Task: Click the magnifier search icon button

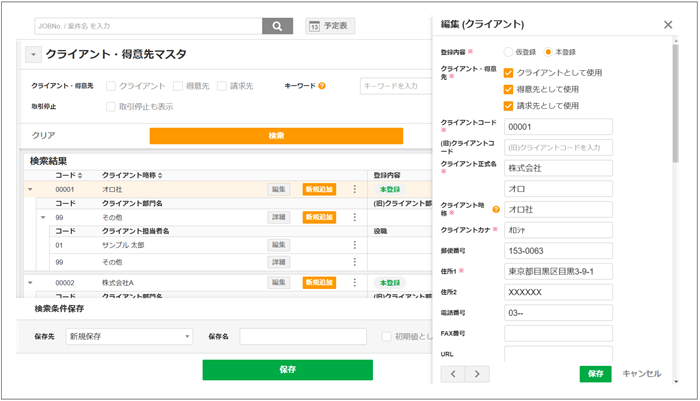Action: [x=277, y=26]
